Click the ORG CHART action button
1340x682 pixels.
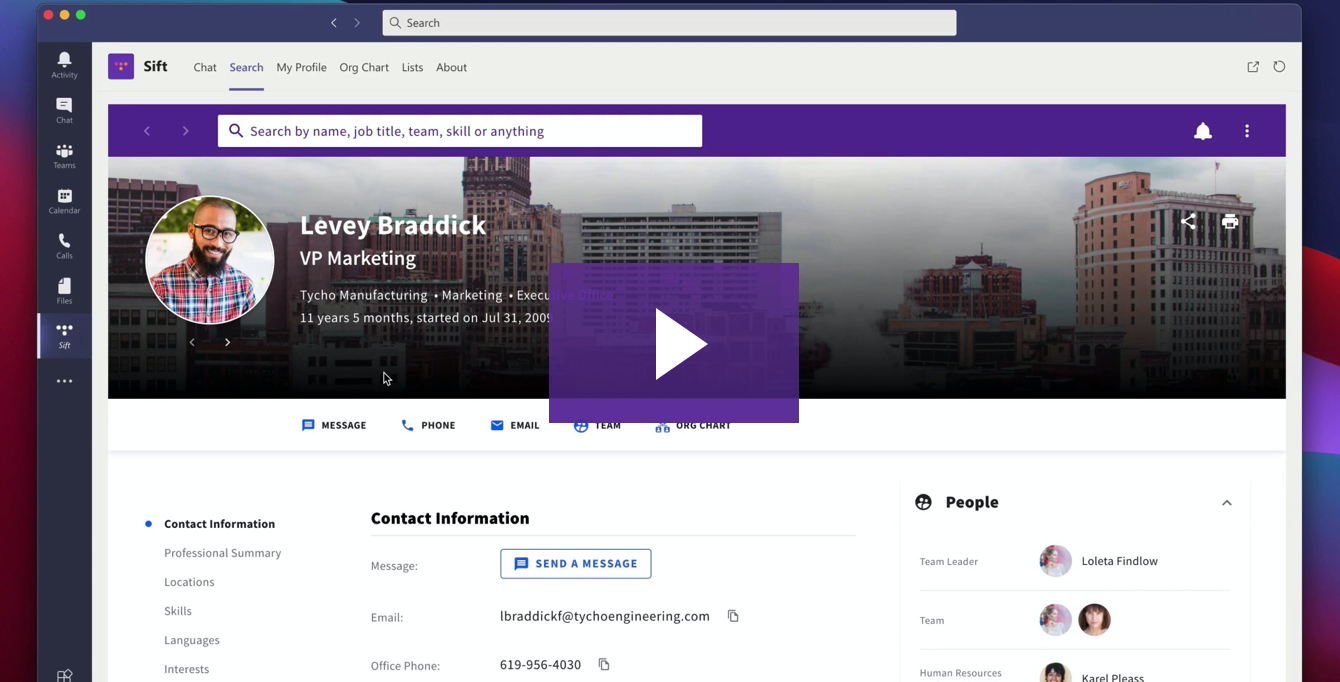tap(693, 425)
